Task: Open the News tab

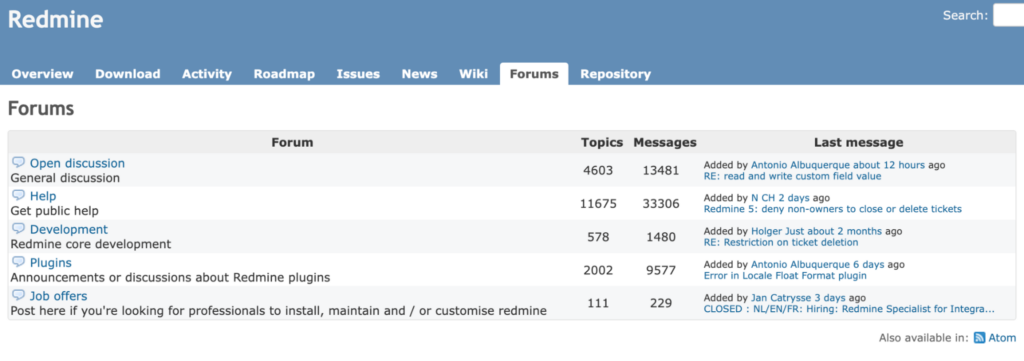Action: pos(419,74)
